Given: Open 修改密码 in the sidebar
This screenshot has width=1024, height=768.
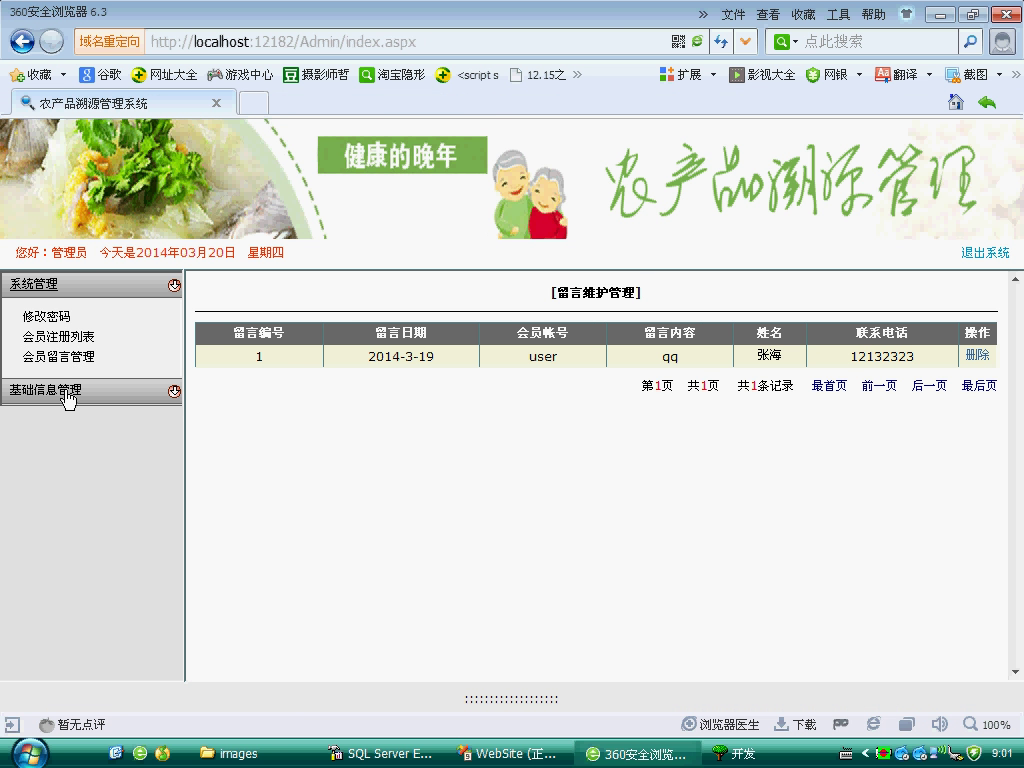Looking at the screenshot, I should coord(46,316).
